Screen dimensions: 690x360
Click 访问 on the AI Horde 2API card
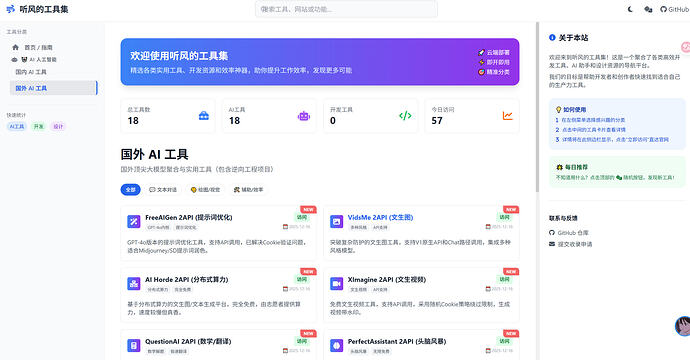click(x=302, y=279)
